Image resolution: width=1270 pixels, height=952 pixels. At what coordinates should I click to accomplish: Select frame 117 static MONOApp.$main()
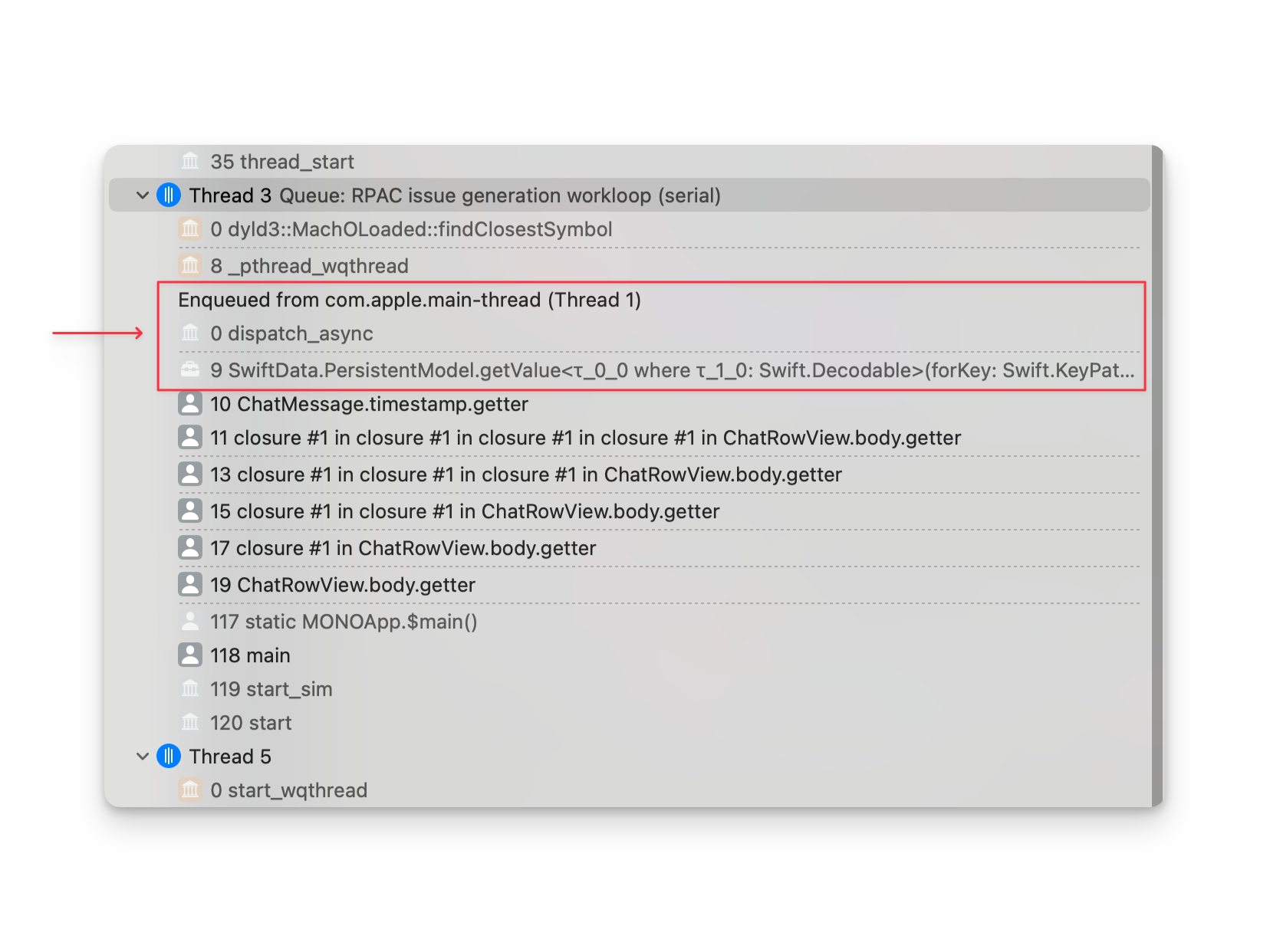[343, 622]
